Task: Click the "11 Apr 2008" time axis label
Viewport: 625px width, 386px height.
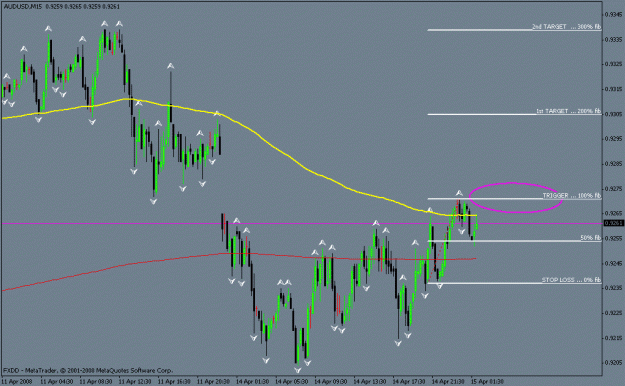Action: point(17,382)
